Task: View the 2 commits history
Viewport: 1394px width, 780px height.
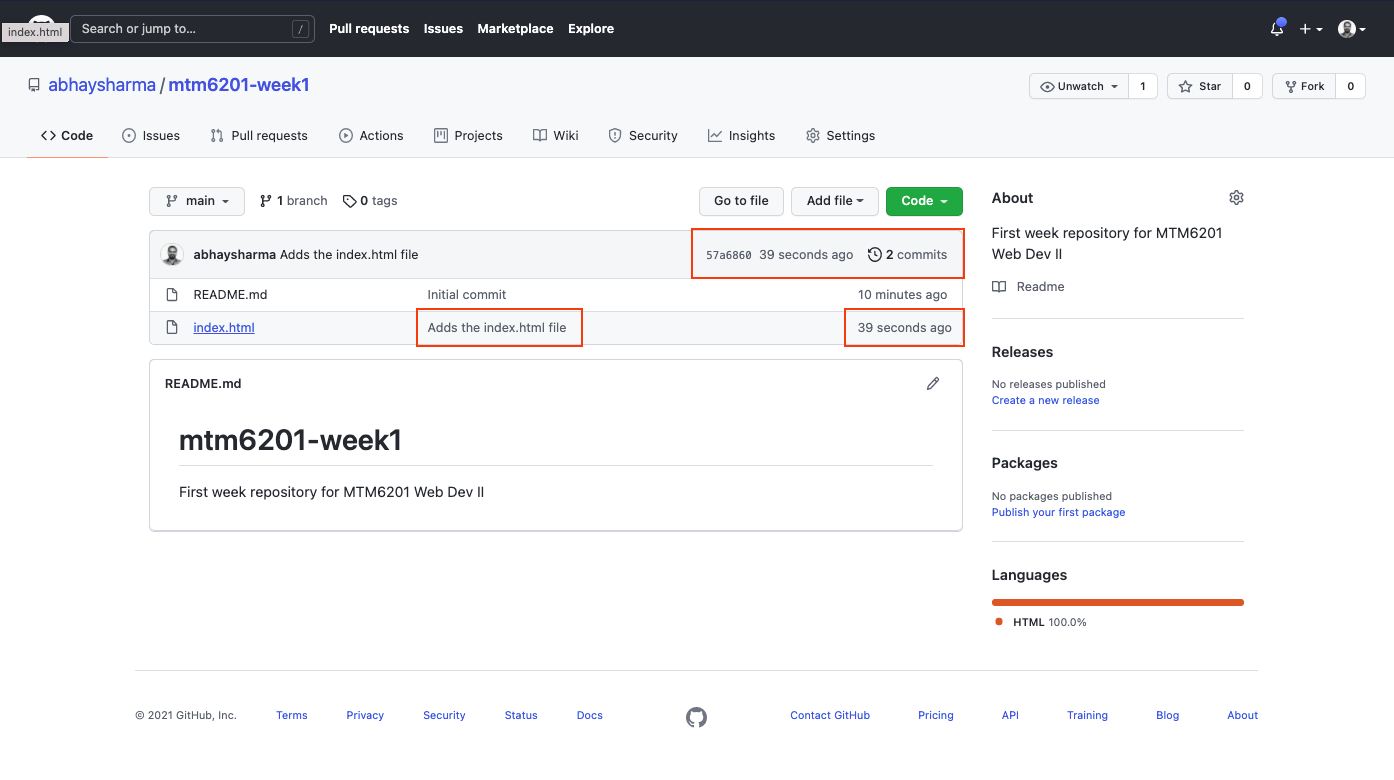Action: click(x=907, y=255)
